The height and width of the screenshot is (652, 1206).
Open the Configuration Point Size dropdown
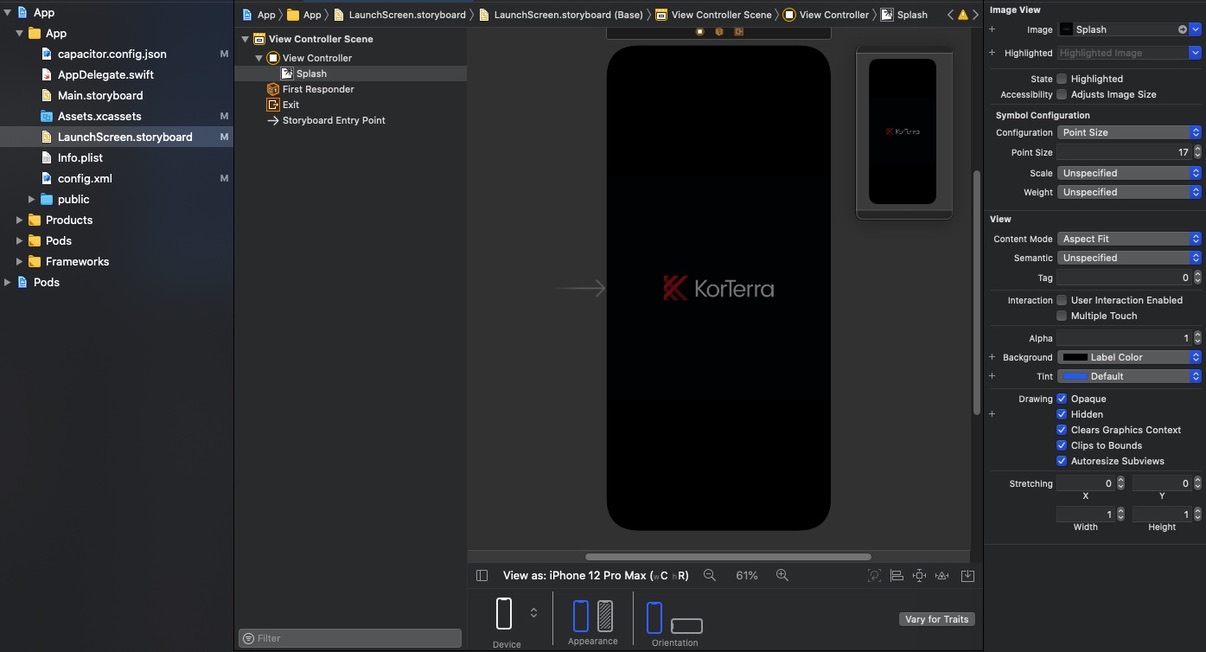click(x=1129, y=133)
